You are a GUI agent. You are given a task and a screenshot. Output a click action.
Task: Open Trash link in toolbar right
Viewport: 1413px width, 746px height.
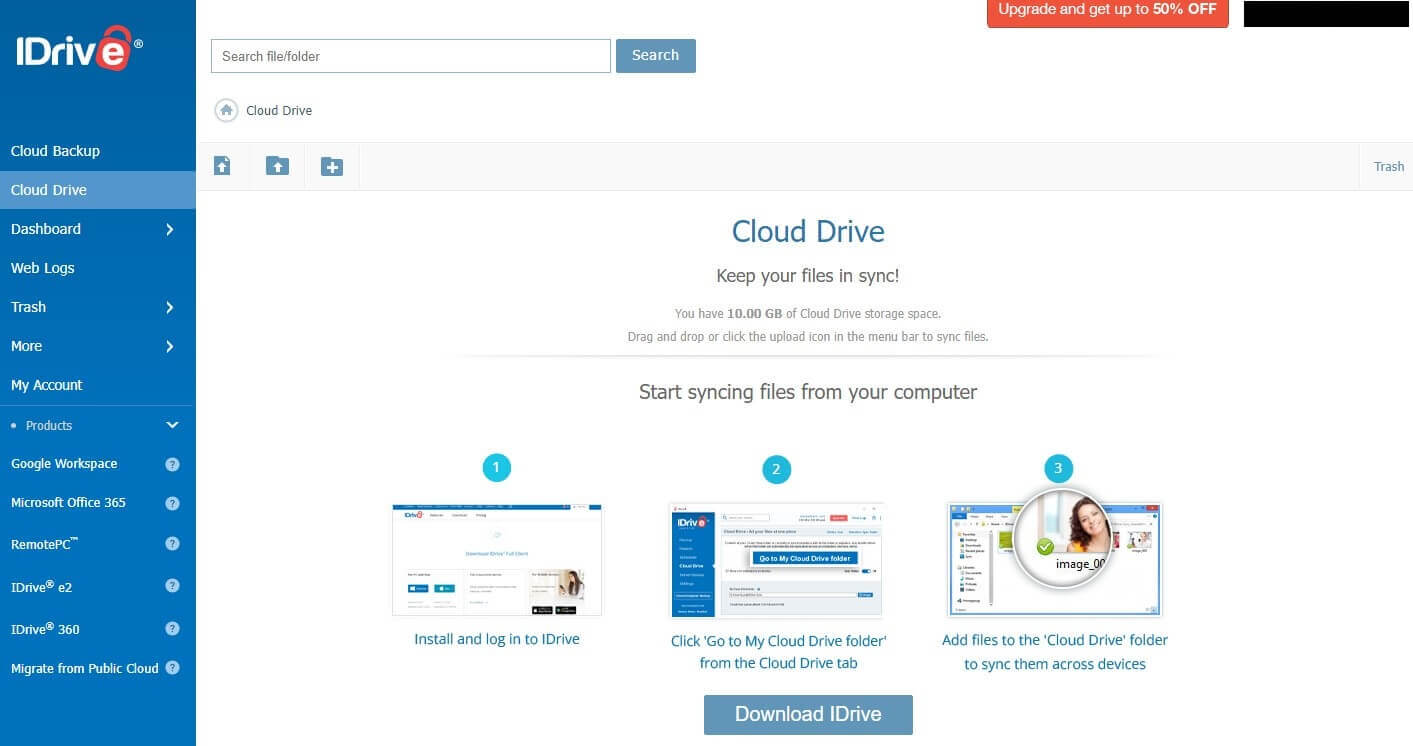click(x=1388, y=167)
